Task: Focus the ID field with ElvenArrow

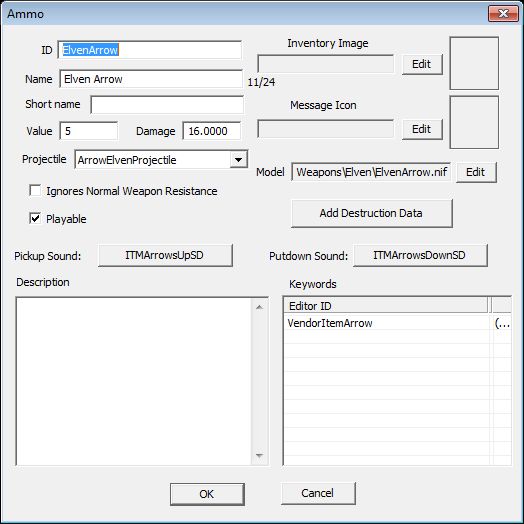Action: (149, 50)
